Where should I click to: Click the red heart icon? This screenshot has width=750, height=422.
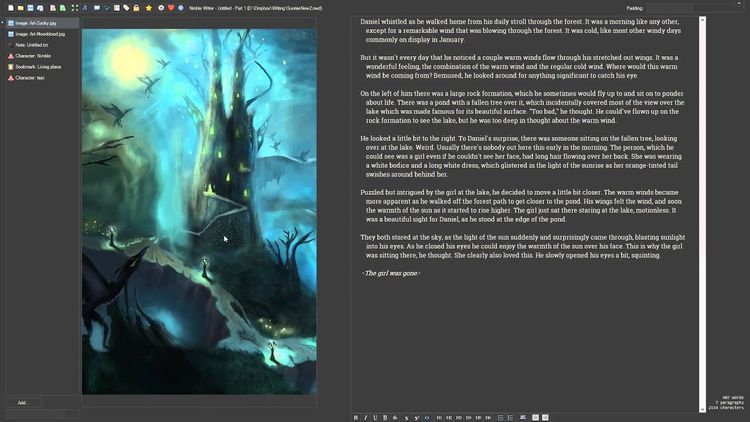click(171, 8)
